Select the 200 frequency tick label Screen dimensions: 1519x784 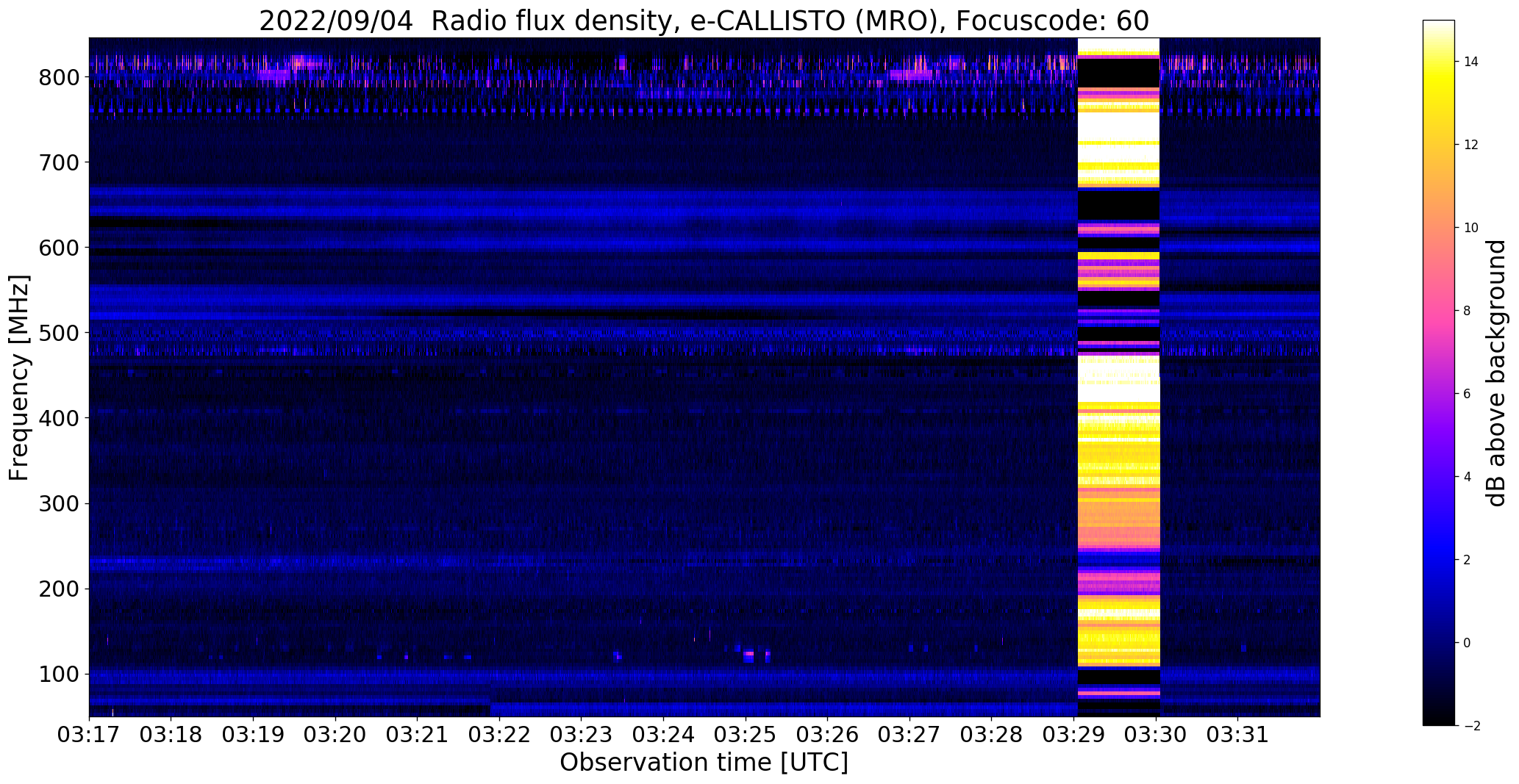click(x=60, y=589)
